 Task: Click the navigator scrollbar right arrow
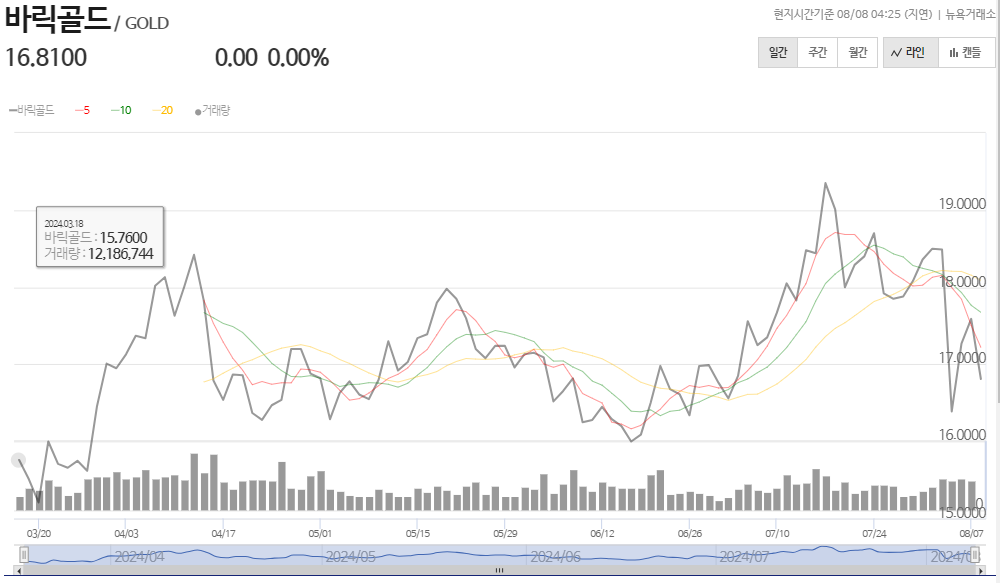(981, 570)
